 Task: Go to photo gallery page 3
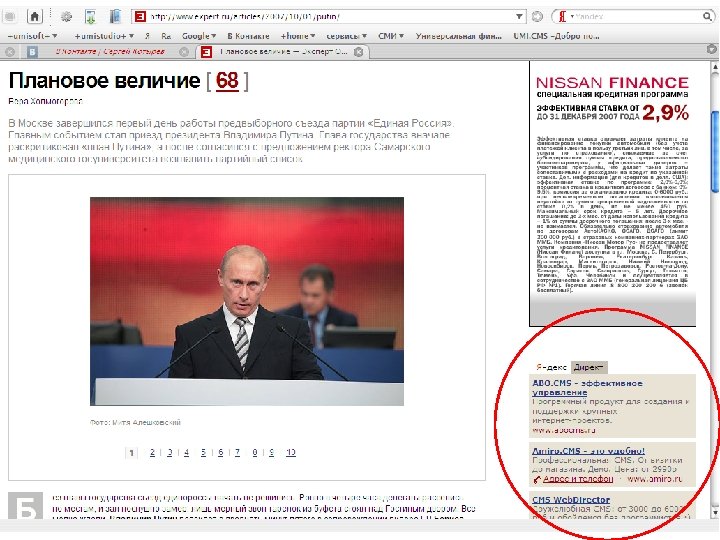[169, 452]
